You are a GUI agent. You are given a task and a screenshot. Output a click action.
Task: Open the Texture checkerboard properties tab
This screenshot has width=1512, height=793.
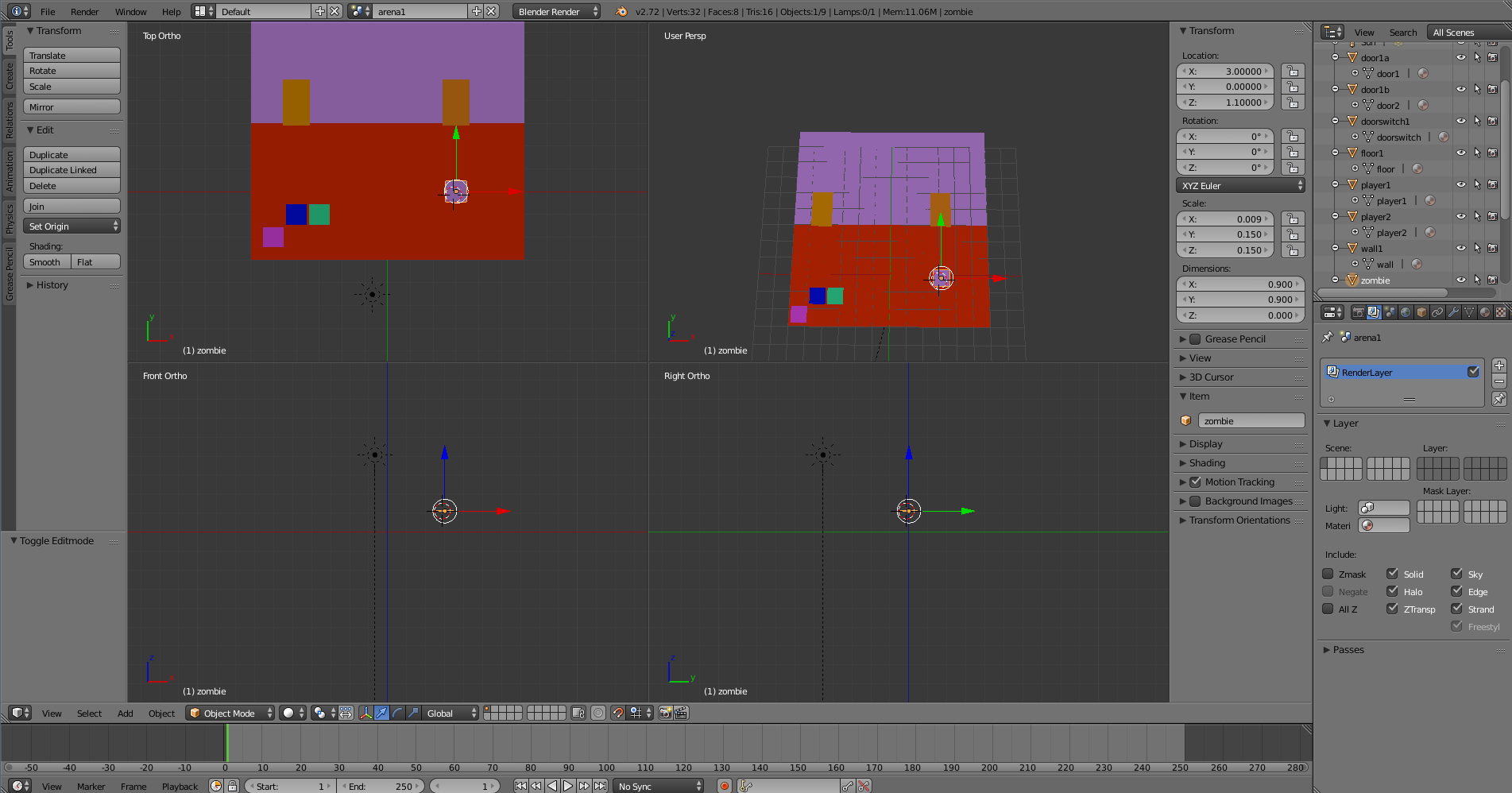pos(1500,312)
